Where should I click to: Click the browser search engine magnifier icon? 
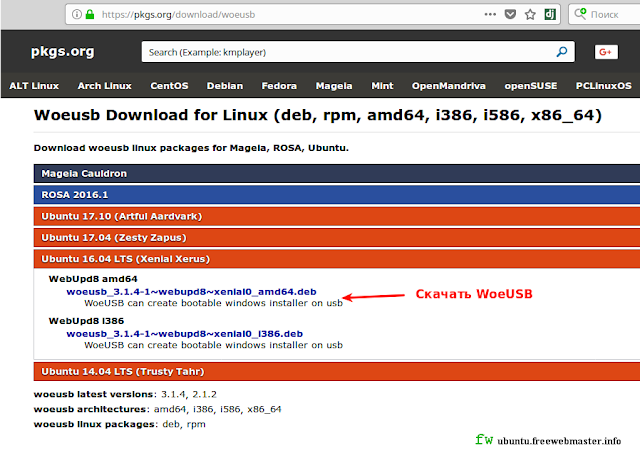[580, 14]
